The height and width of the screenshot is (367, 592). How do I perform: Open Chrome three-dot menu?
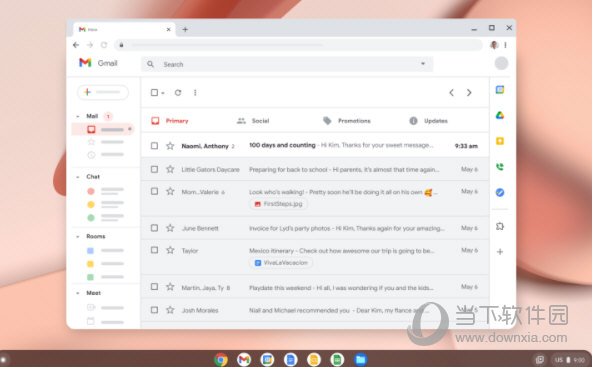coord(505,45)
